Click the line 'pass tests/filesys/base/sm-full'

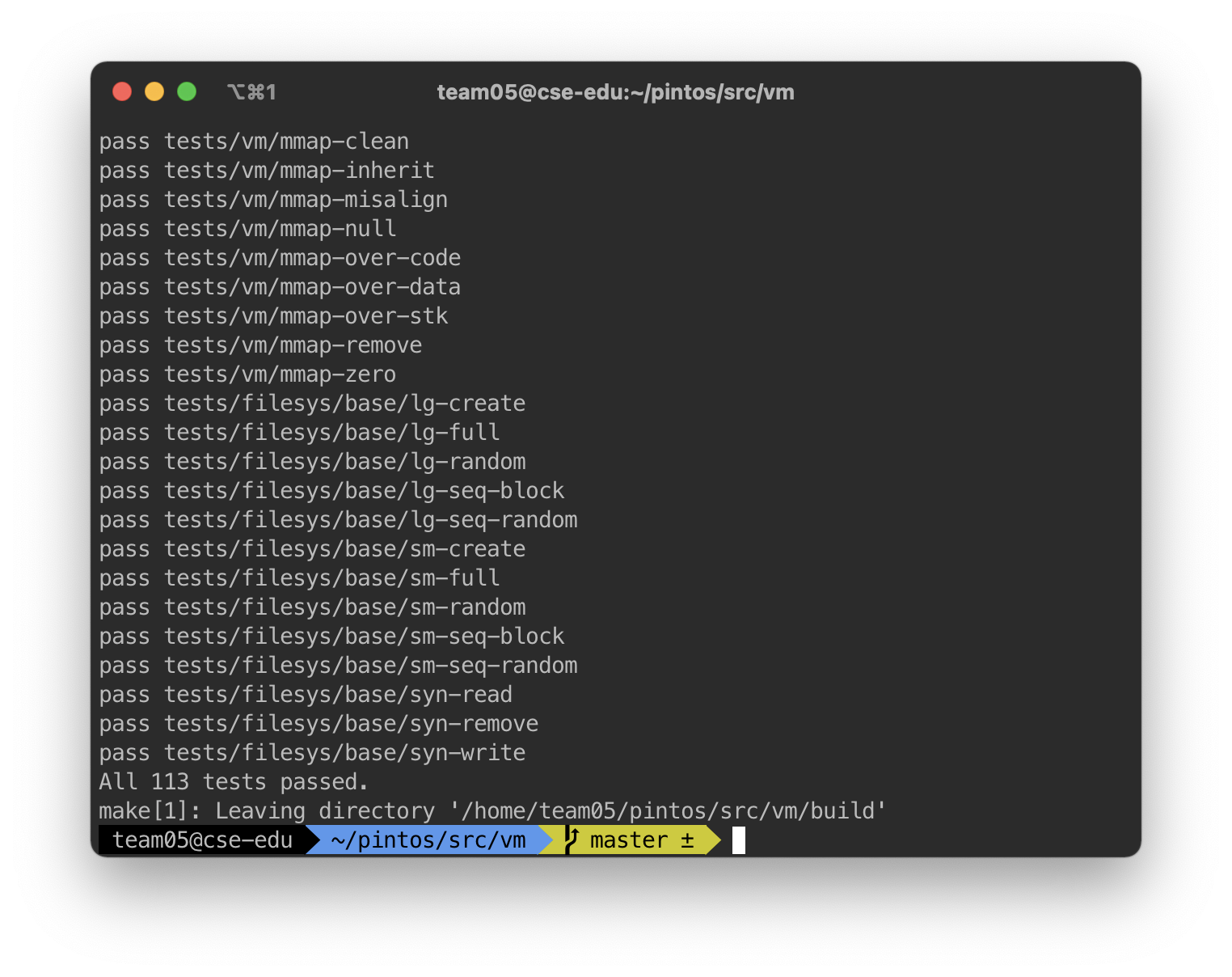(x=299, y=578)
